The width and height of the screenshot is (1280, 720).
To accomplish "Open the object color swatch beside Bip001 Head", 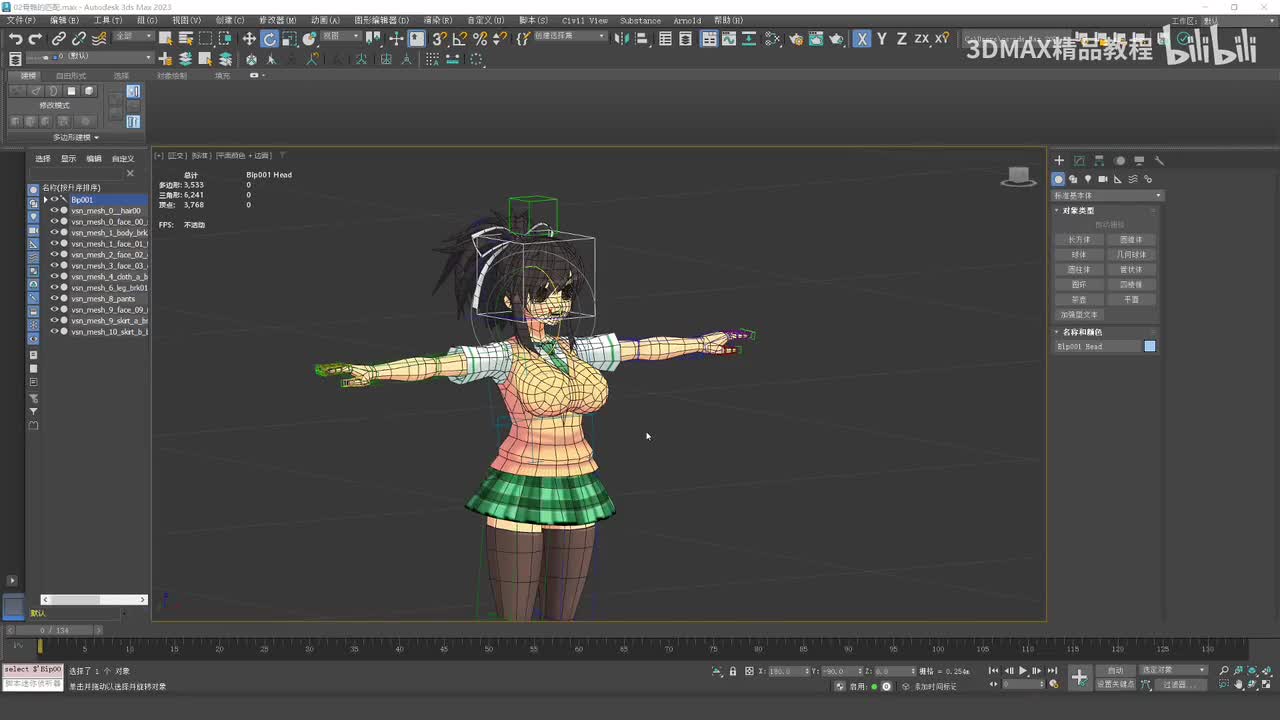I will tap(1150, 346).
